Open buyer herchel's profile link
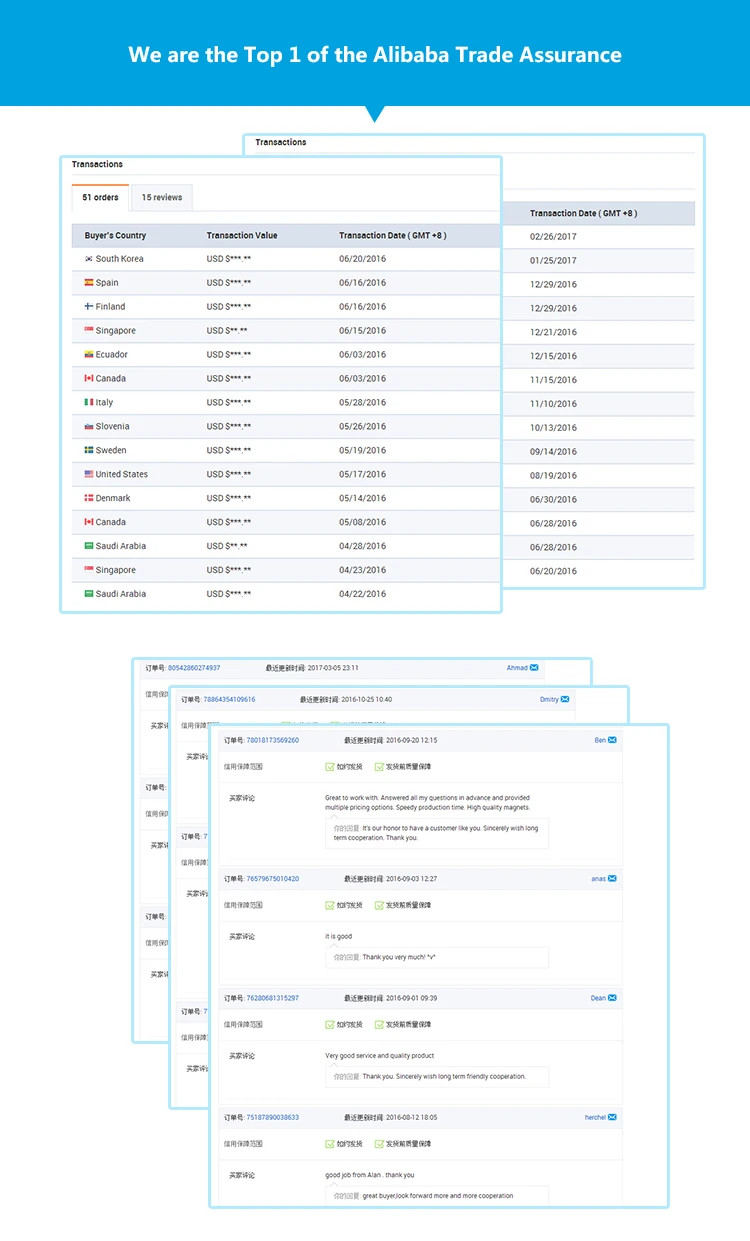This screenshot has width=750, height=1241. (x=595, y=1117)
